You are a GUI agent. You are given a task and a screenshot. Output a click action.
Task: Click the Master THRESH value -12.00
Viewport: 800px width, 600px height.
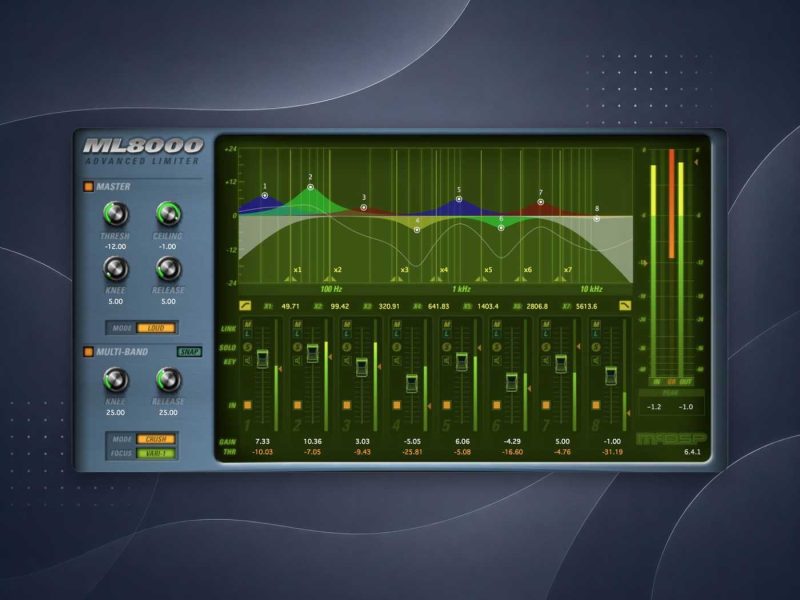115,246
